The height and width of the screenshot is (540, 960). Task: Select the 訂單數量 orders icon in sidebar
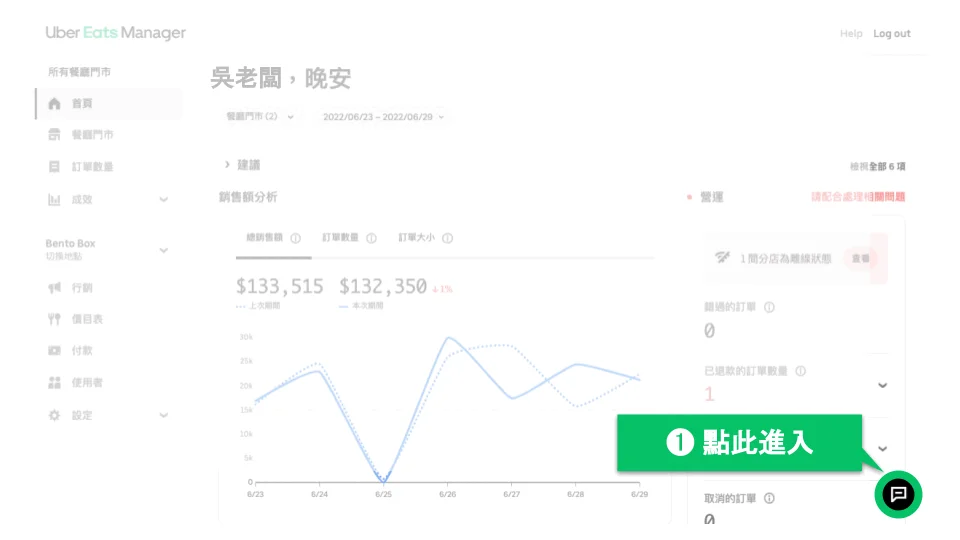tap(55, 167)
